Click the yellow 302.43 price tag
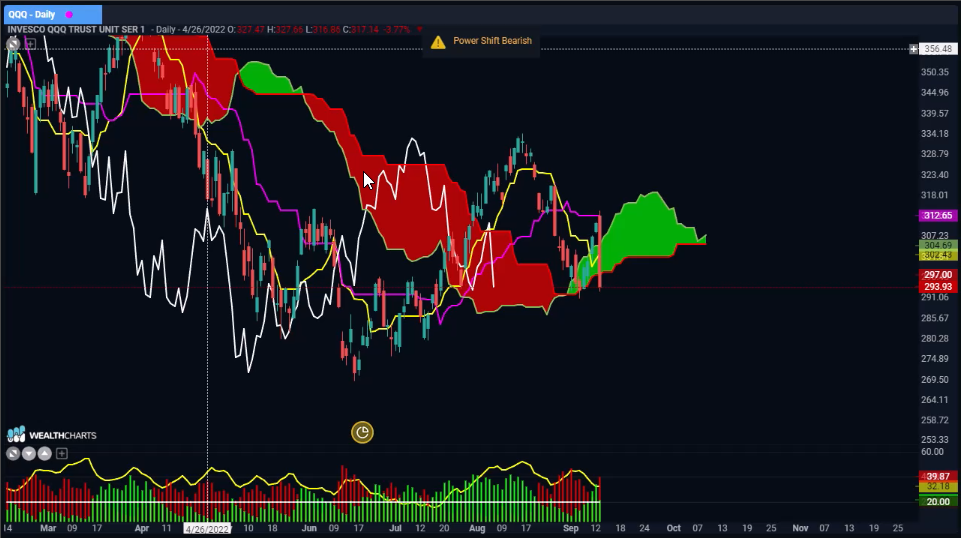Image resolution: width=961 pixels, height=538 pixels. pyautogui.click(x=937, y=255)
